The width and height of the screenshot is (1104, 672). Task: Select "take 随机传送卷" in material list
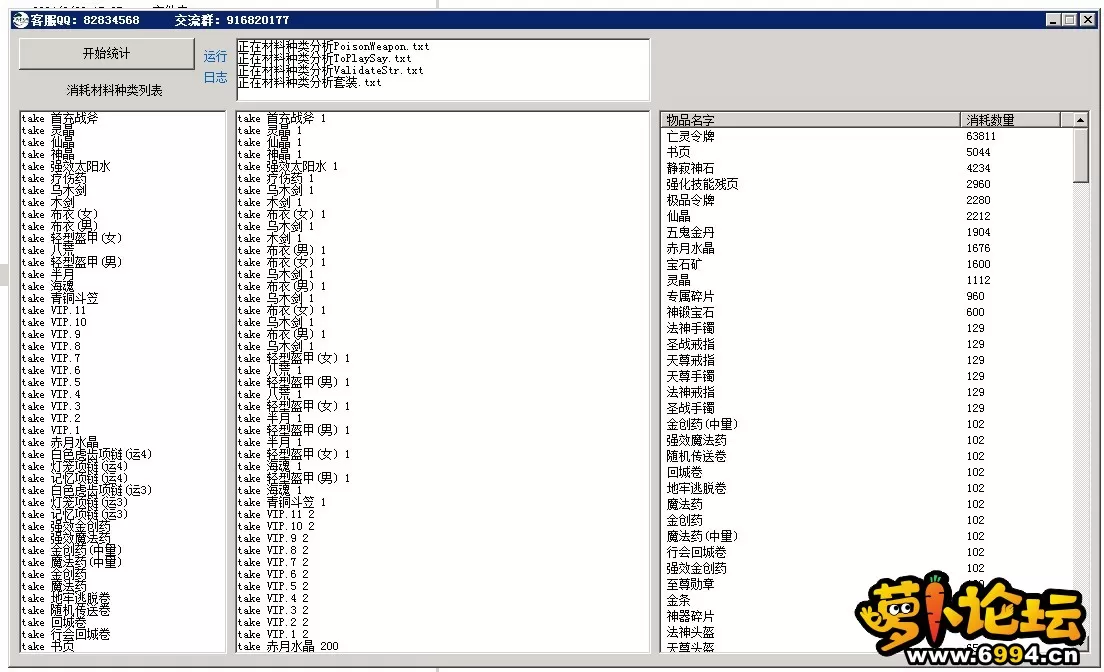66,610
